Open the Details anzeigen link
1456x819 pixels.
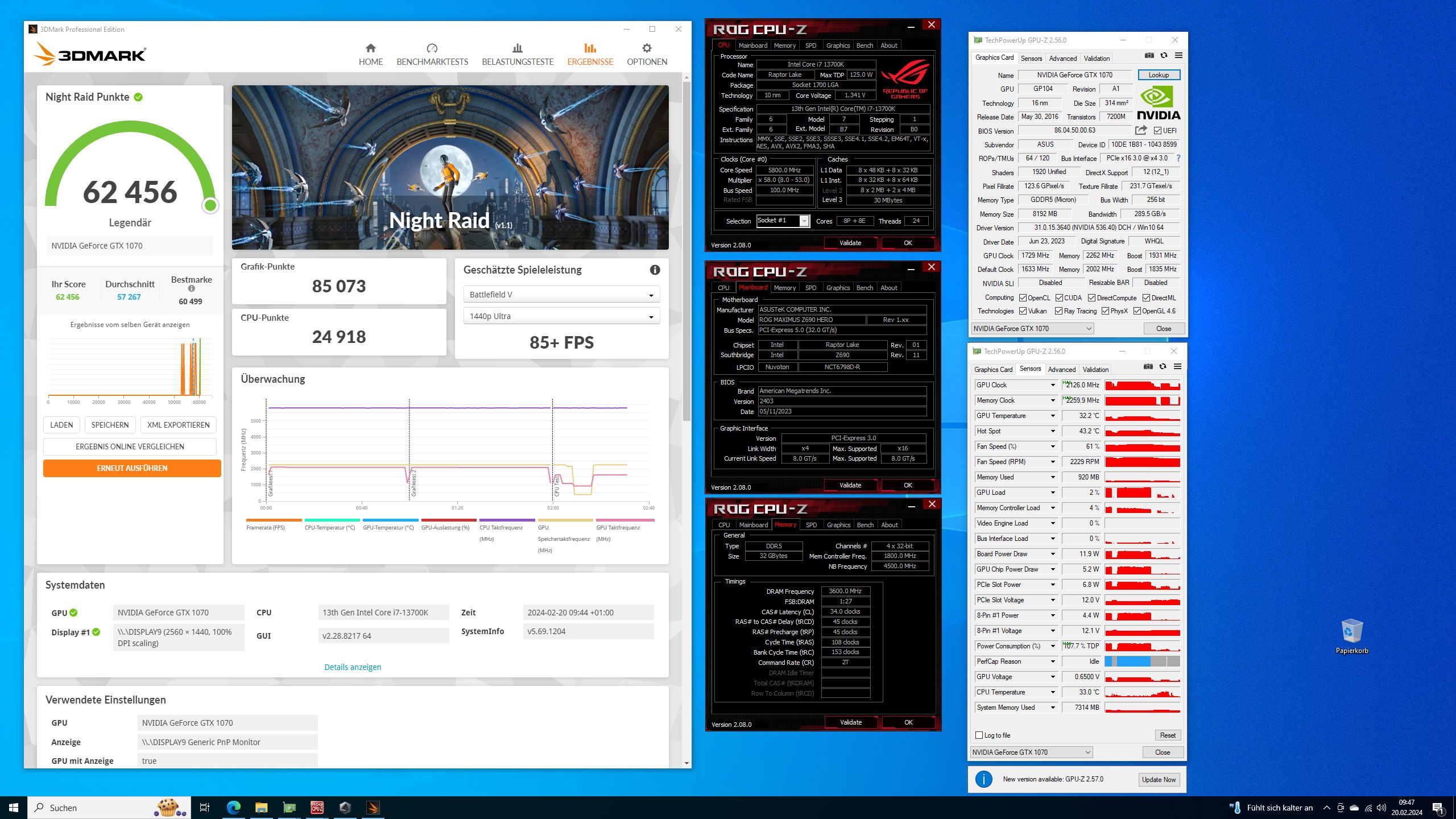click(x=353, y=667)
